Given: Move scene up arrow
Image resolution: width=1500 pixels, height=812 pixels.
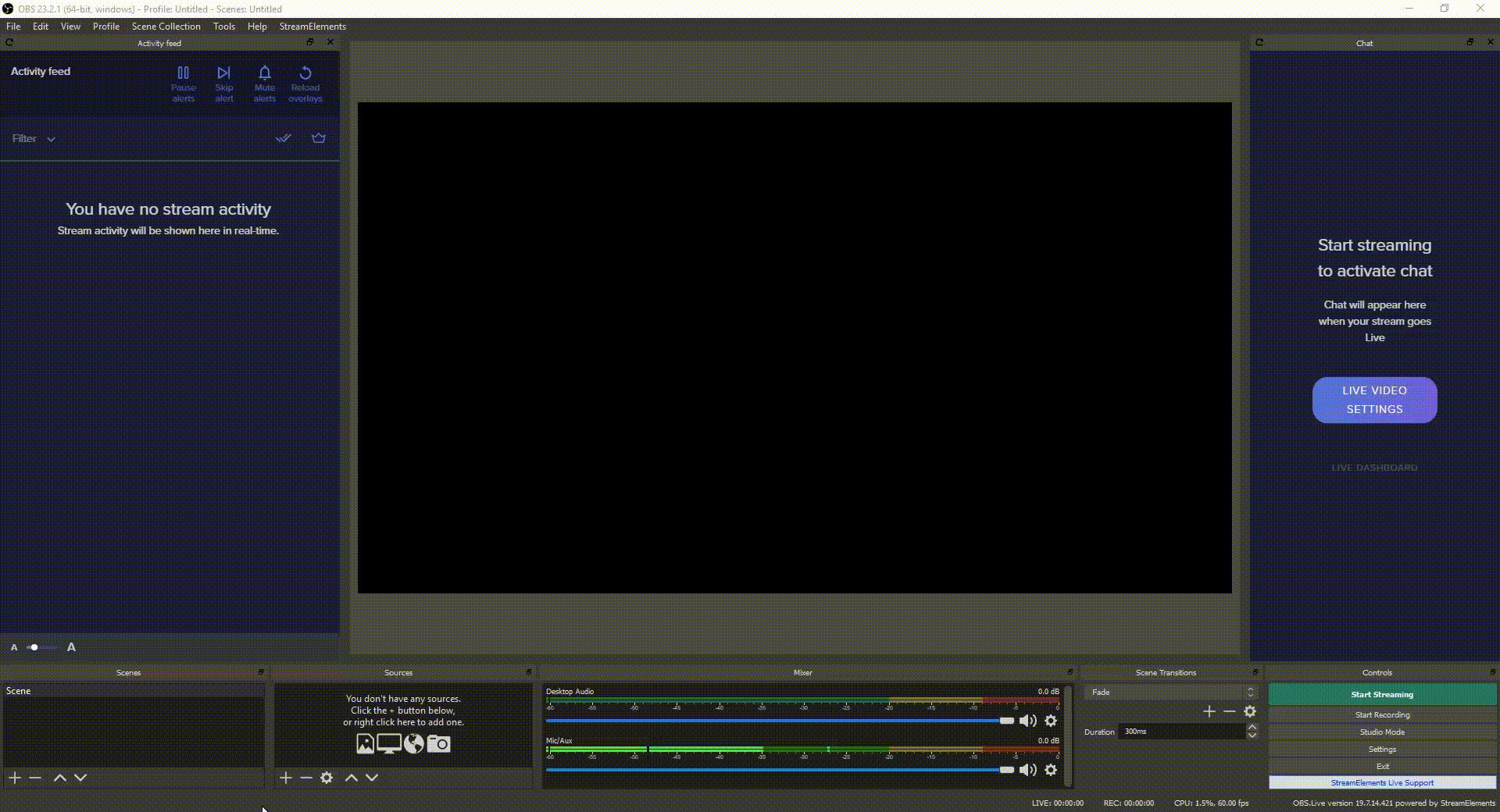Looking at the screenshot, I should coord(60,778).
